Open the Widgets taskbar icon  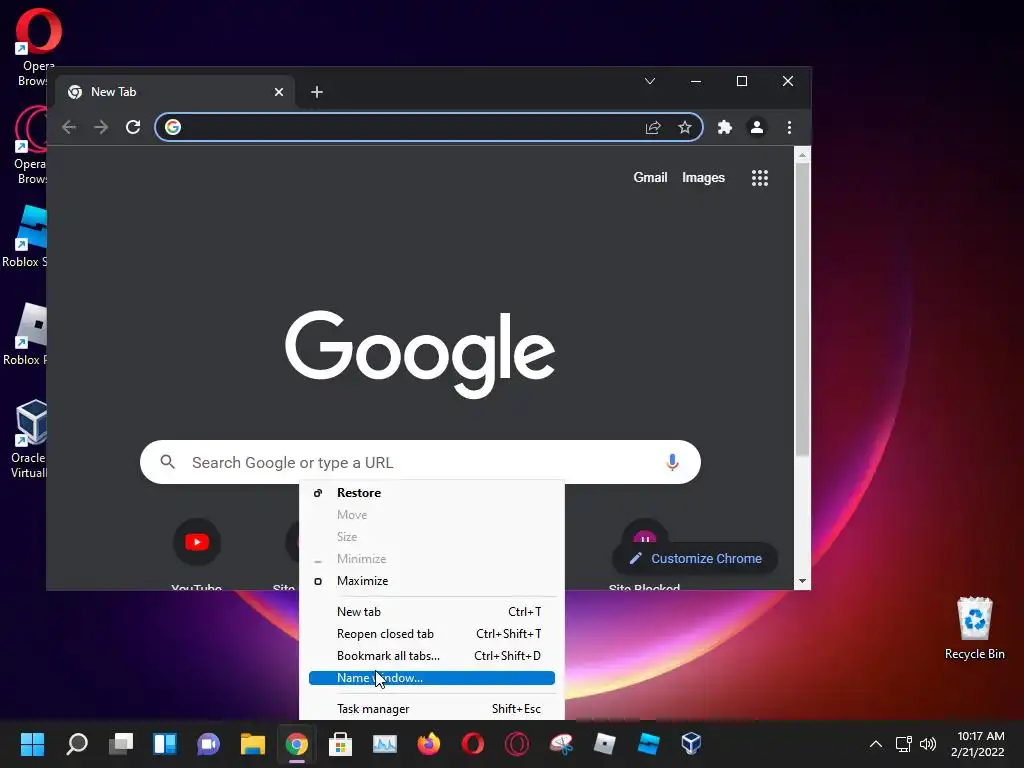point(165,744)
